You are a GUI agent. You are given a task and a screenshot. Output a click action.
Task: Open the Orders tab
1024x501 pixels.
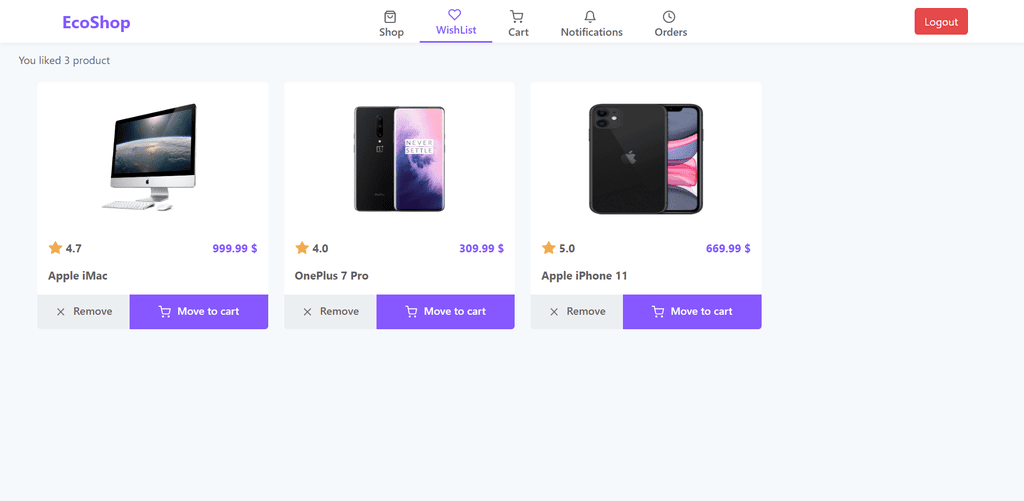click(x=671, y=22)
